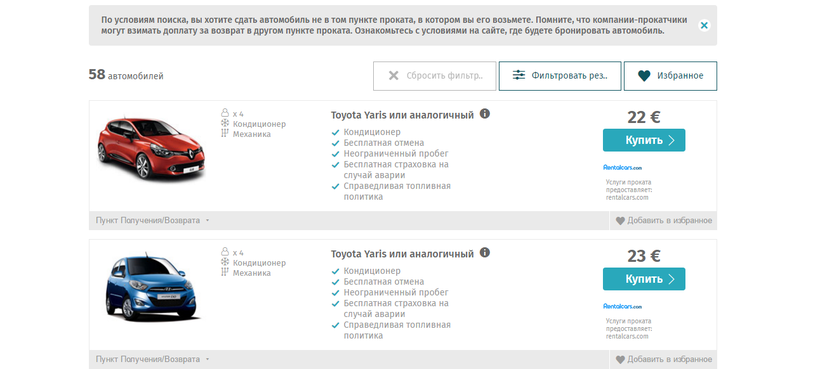Click the title of the 22 € car offer

click(x=402, y=115)
